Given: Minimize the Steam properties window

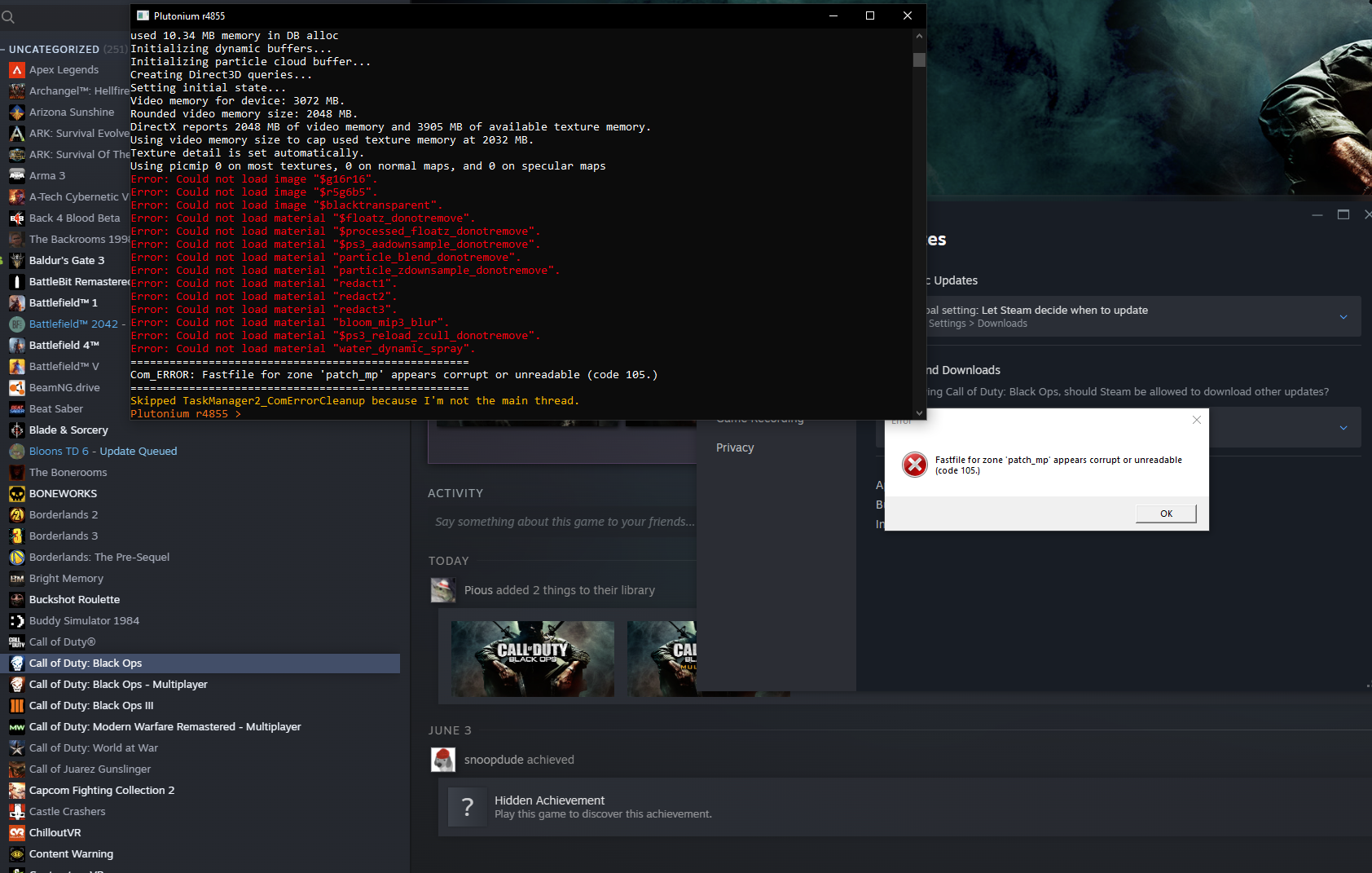Looking at the screenshot, I should pyautogui.click(x=1317, y=214).
